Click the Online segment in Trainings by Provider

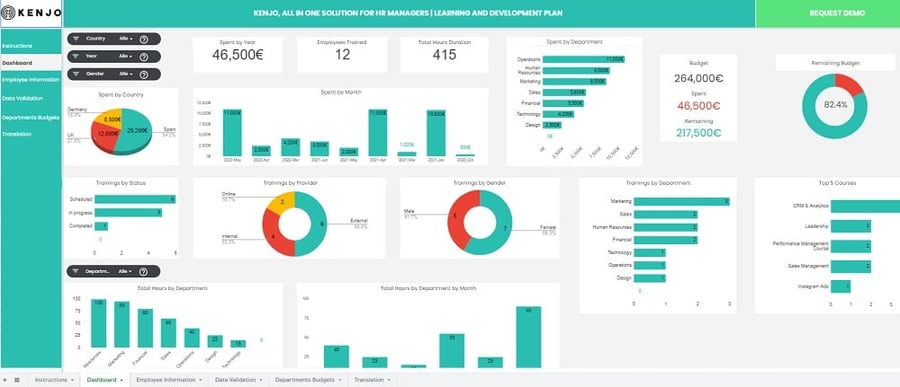(281, 202)
